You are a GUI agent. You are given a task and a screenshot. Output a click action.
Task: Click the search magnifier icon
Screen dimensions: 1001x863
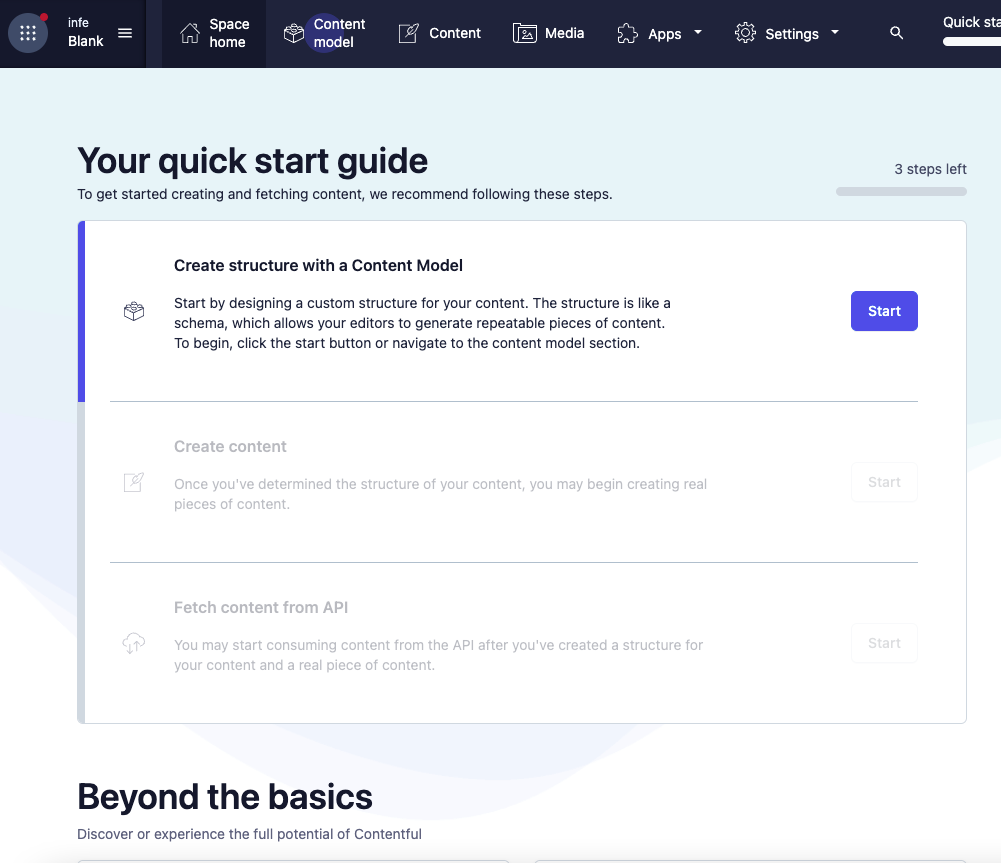(896, 32)
